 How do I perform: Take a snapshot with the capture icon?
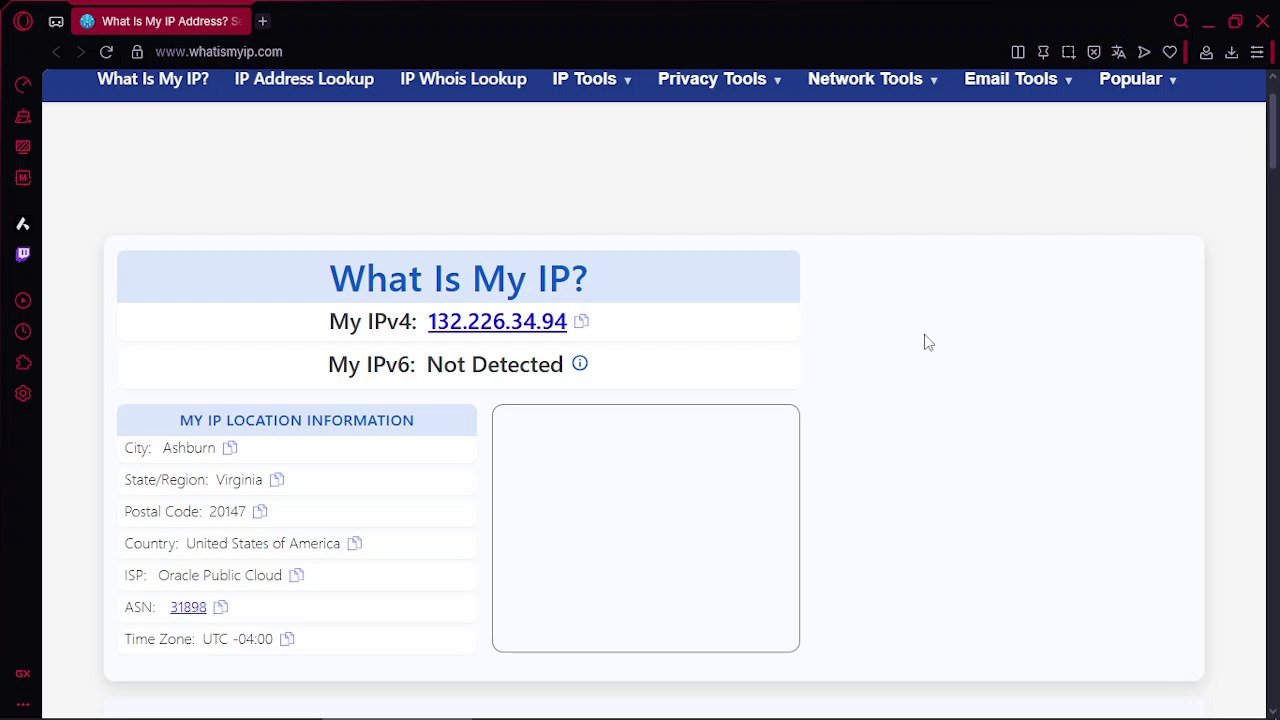[1068, 52]
